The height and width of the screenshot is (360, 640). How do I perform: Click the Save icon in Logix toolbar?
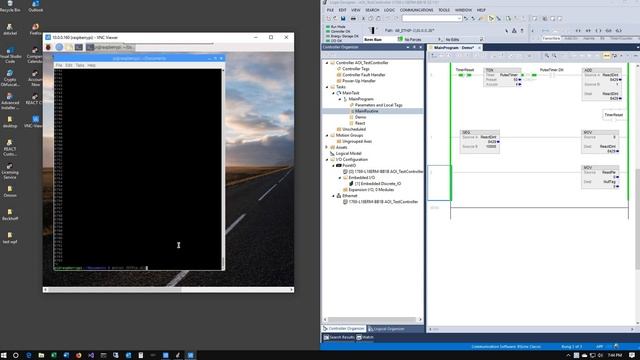point(343,18)
